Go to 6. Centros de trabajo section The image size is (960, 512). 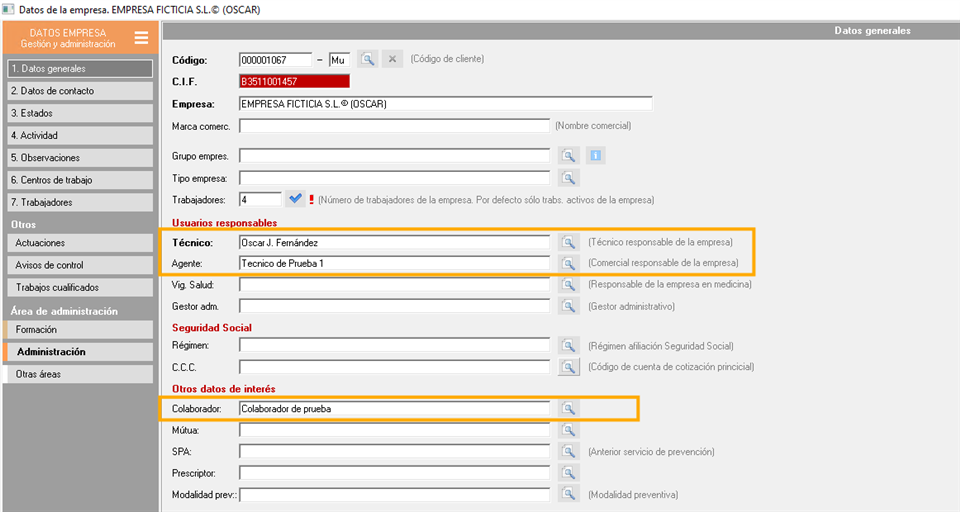78,180
